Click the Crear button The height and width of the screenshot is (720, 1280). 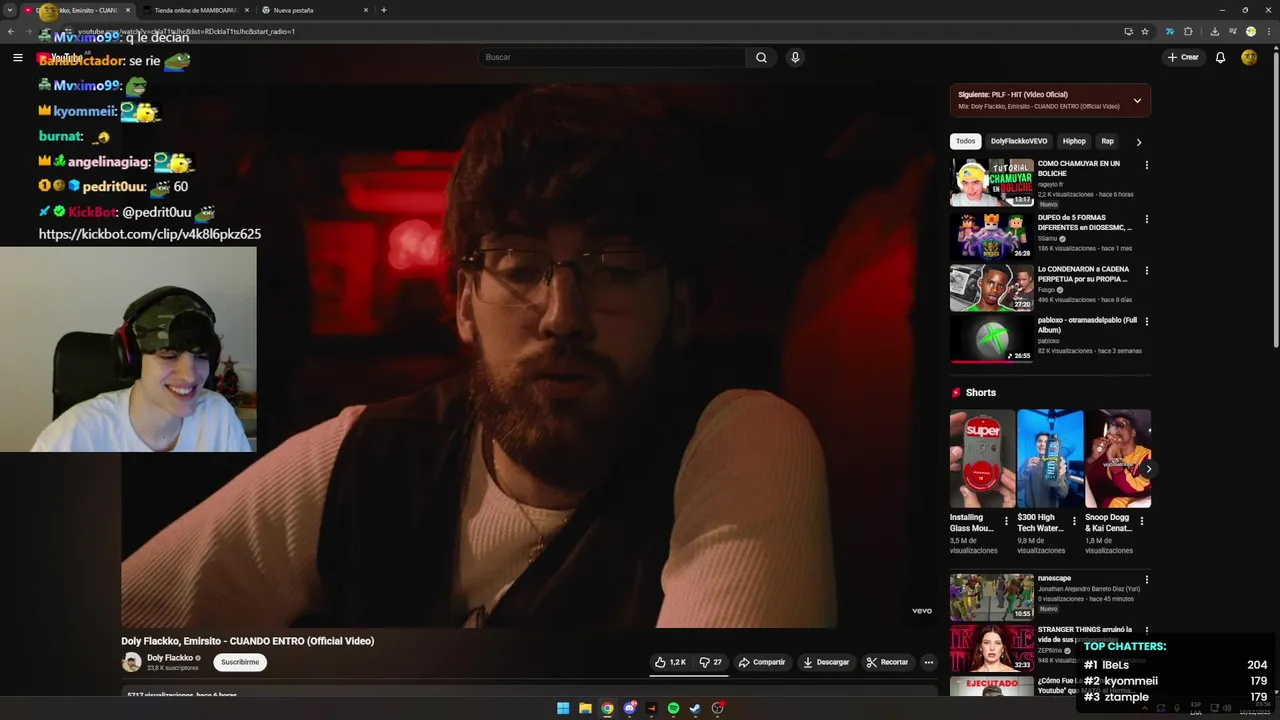pyautogui.click(x=1182, y=58)
